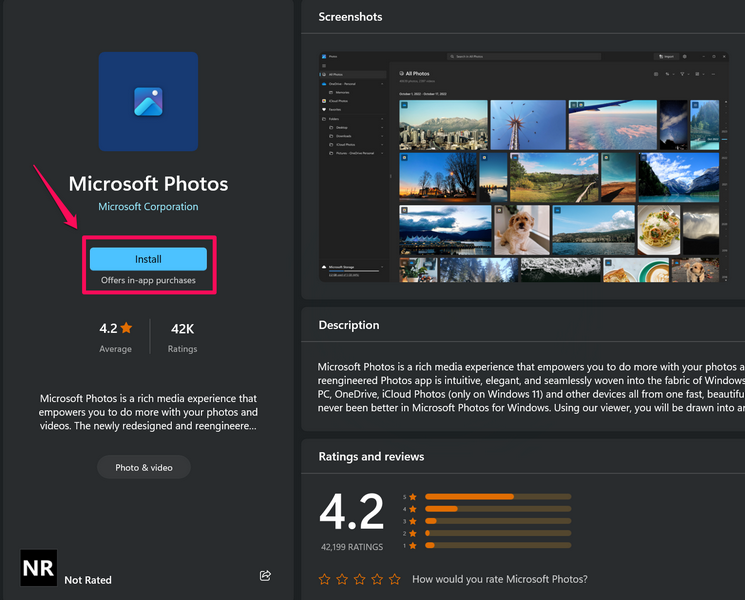Click the orange star beside 4.2 average

(126, 328)
